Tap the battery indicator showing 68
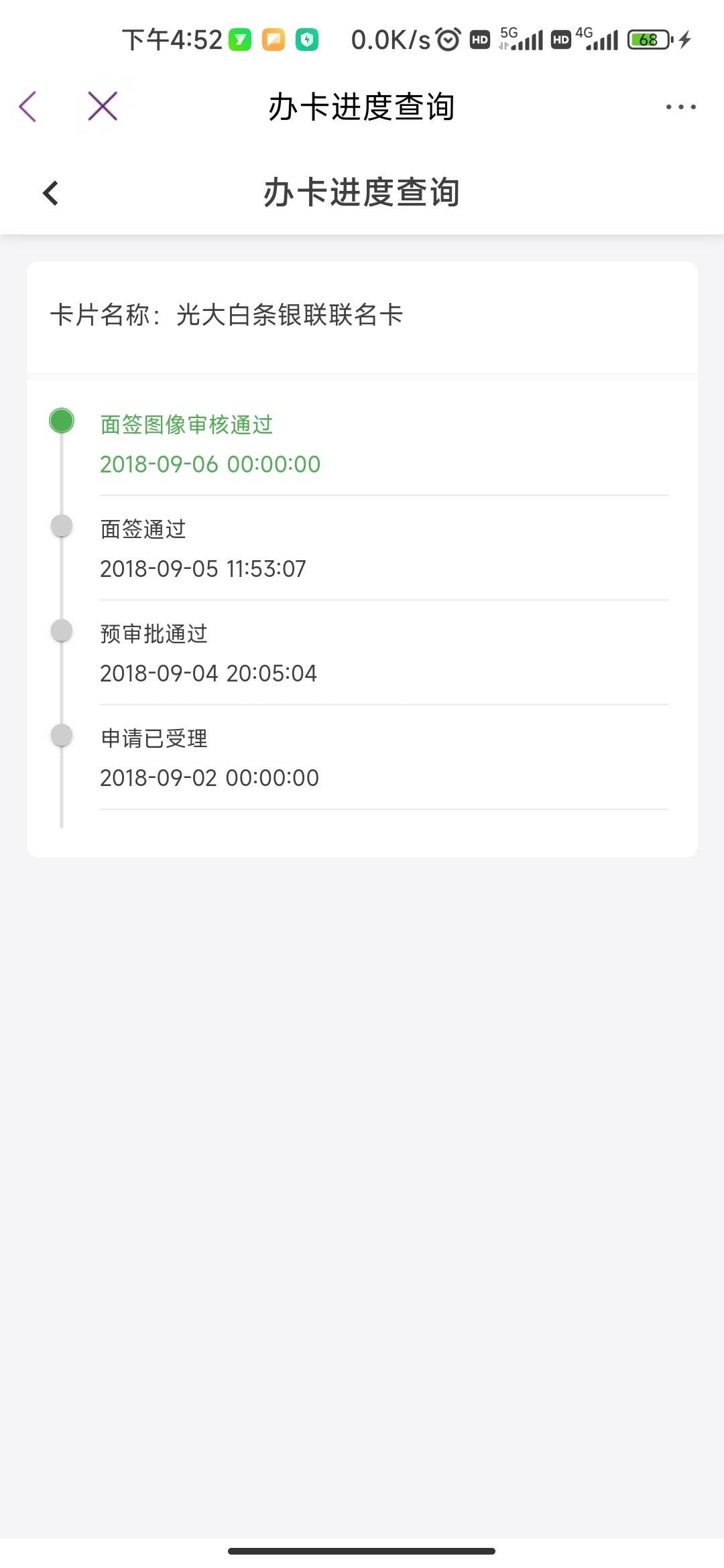Screen dimensions: 724x1568 pos(650,40)
